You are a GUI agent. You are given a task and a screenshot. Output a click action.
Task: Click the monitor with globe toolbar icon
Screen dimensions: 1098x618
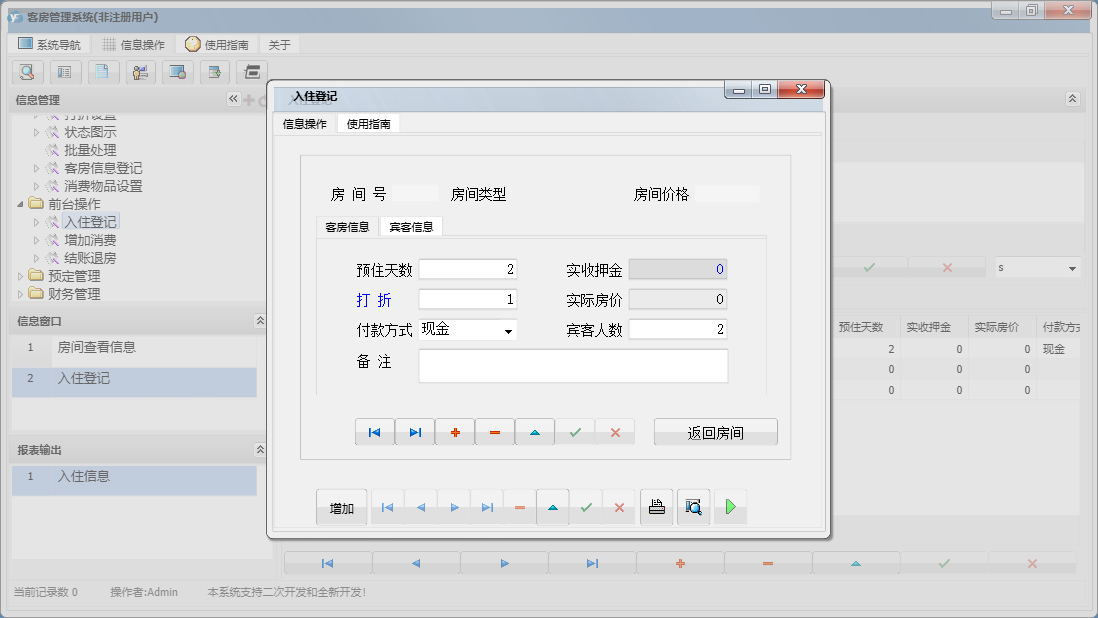click(x=177, y=72)
